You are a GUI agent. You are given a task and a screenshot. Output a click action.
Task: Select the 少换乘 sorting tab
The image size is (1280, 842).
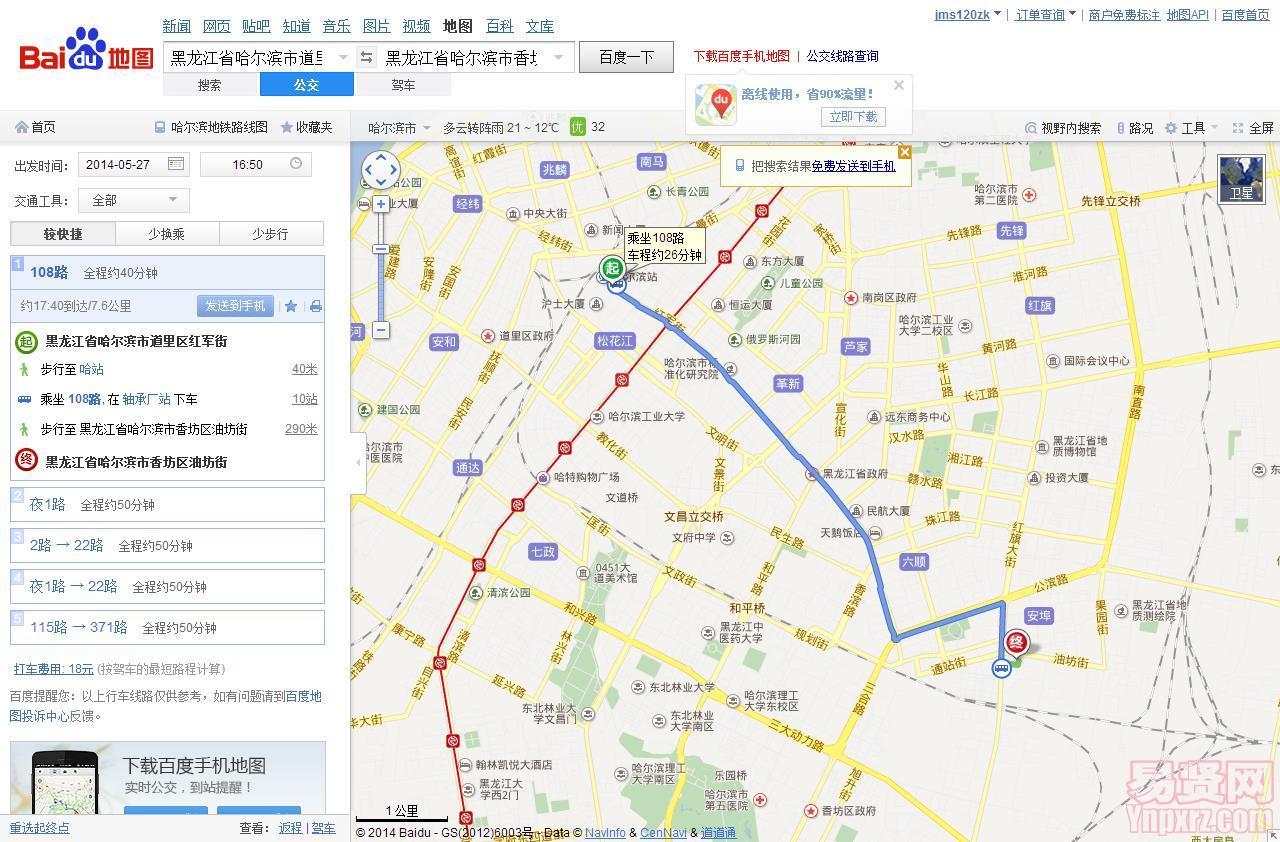[x=167, y=234]
